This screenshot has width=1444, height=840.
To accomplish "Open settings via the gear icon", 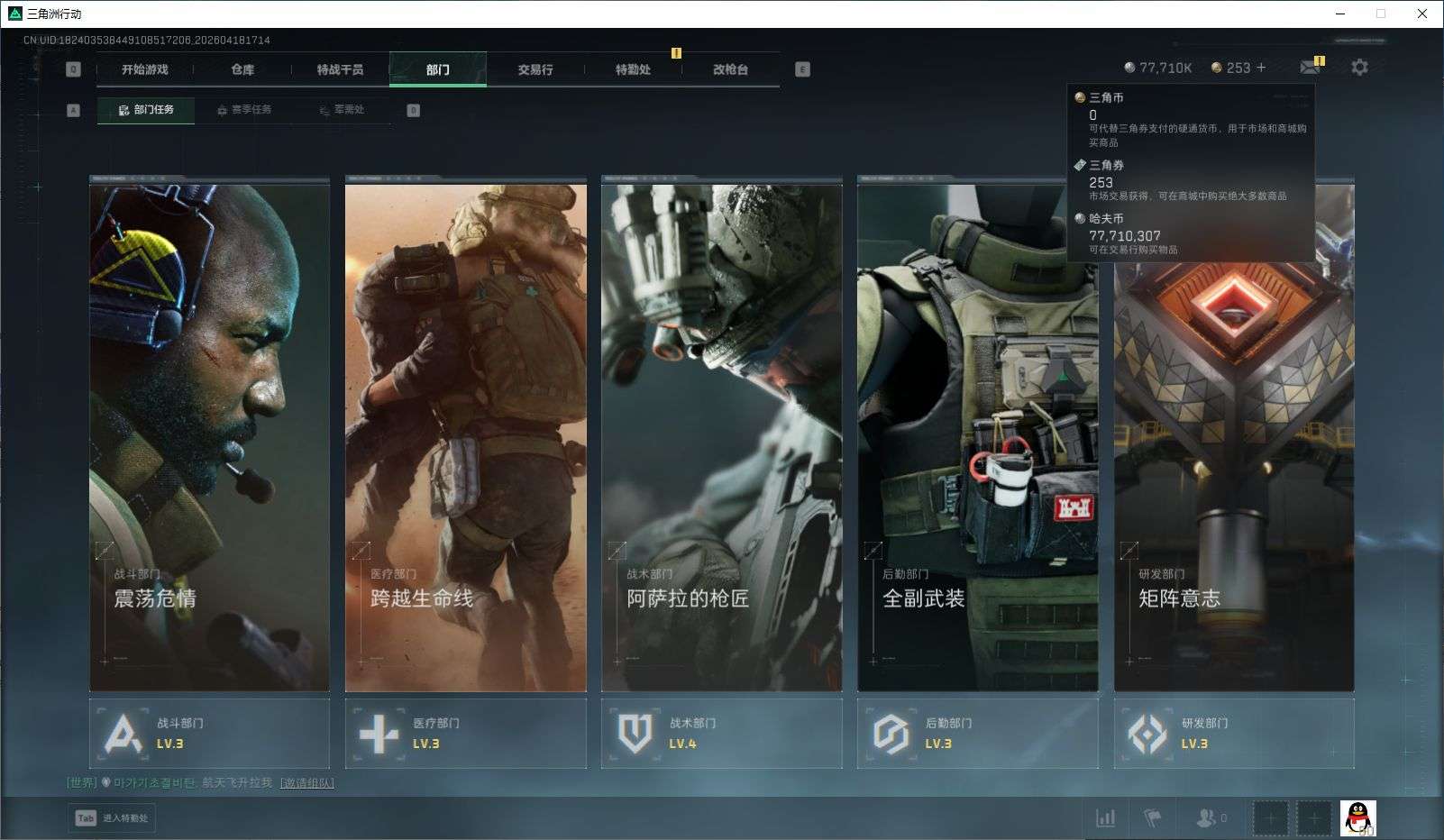I will coord(1359,68).
